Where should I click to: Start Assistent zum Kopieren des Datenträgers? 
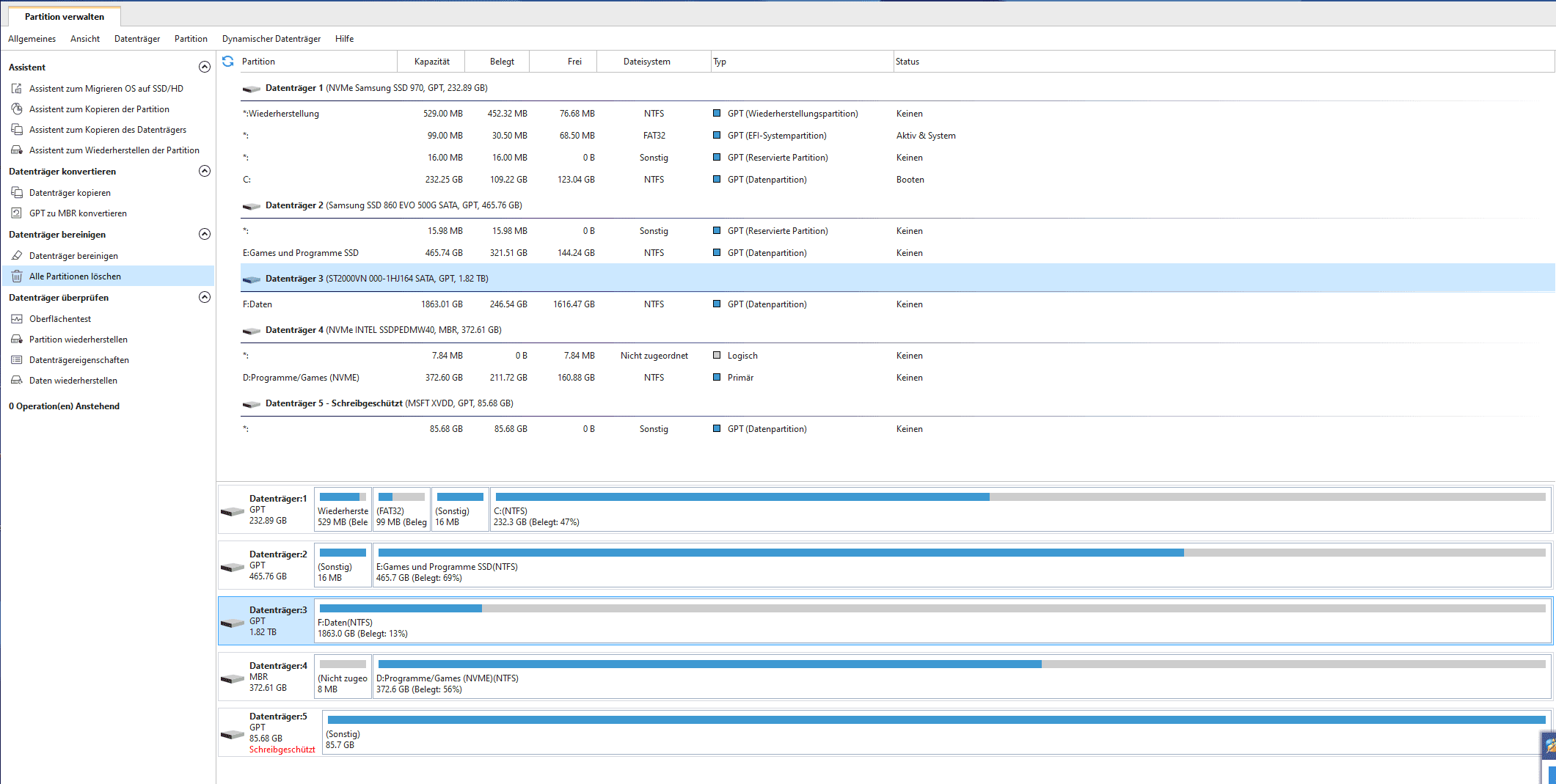[107, 130]
